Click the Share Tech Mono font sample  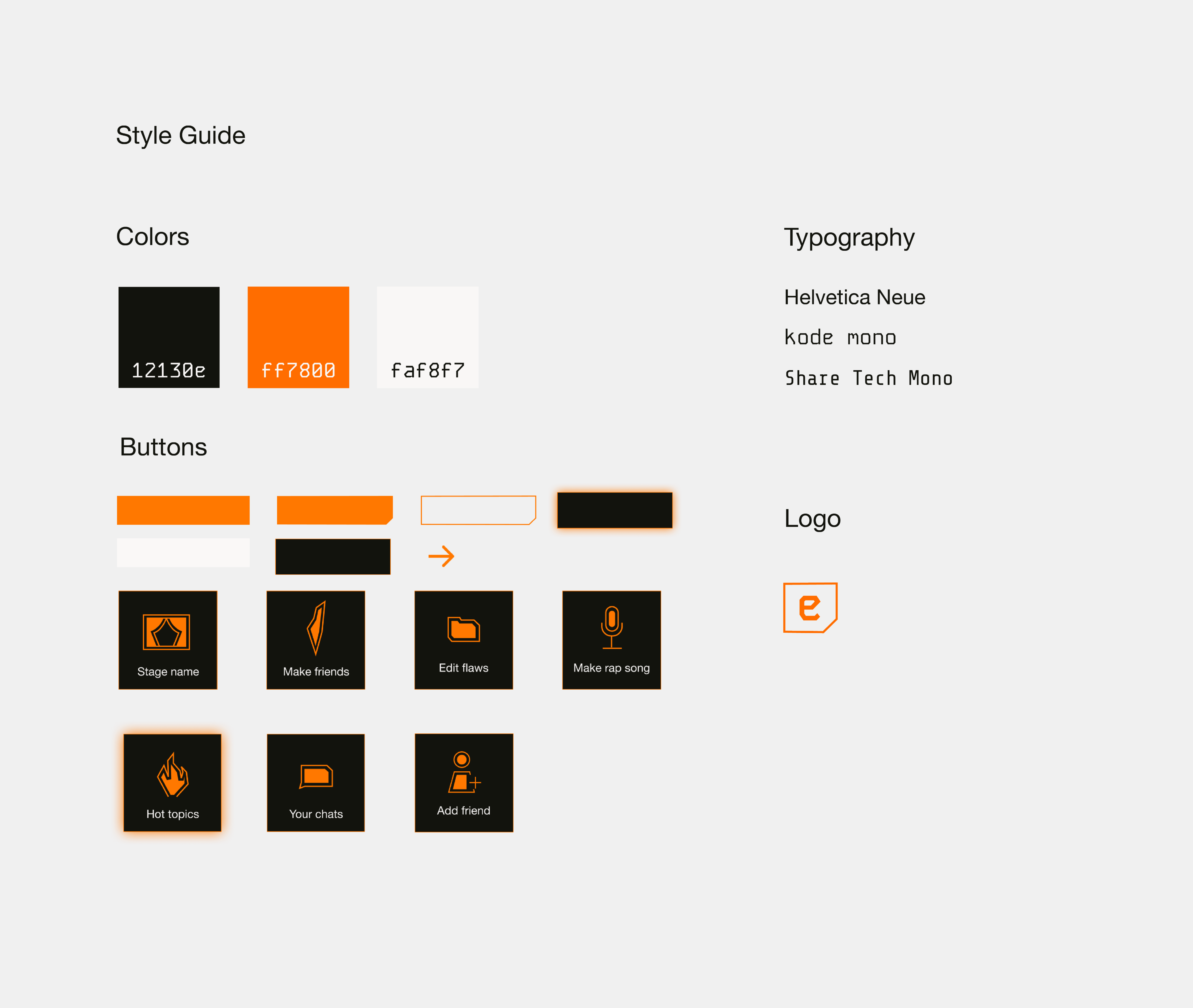coord(869,378)
